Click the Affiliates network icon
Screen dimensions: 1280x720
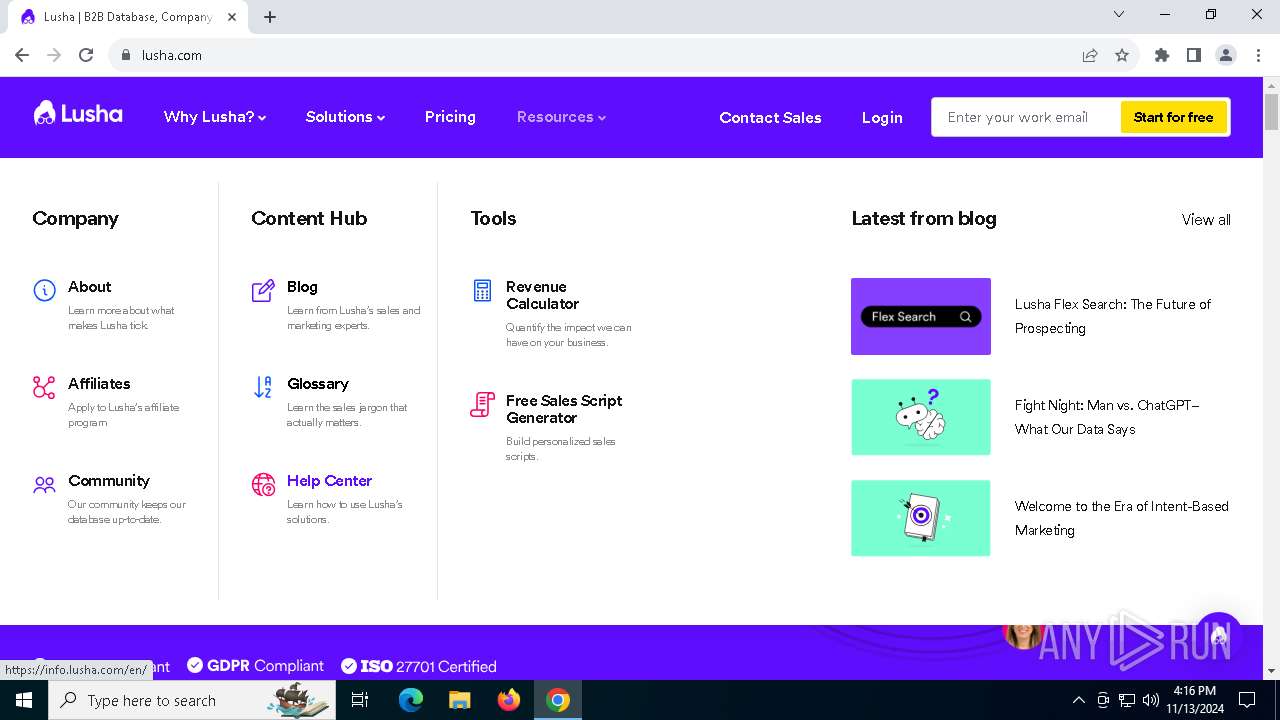coord(44,387)
